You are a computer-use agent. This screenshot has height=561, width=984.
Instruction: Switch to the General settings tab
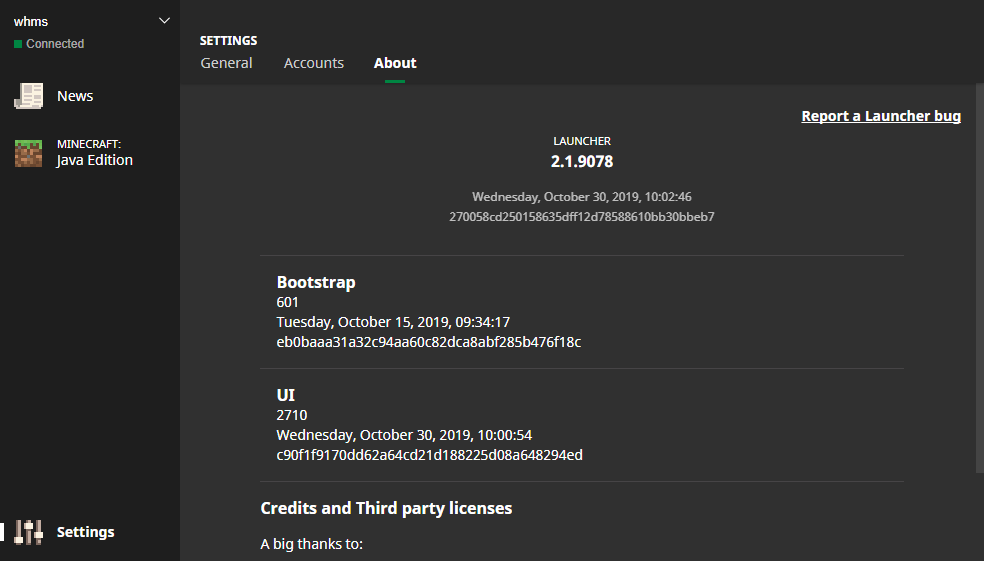pos(226,63)
